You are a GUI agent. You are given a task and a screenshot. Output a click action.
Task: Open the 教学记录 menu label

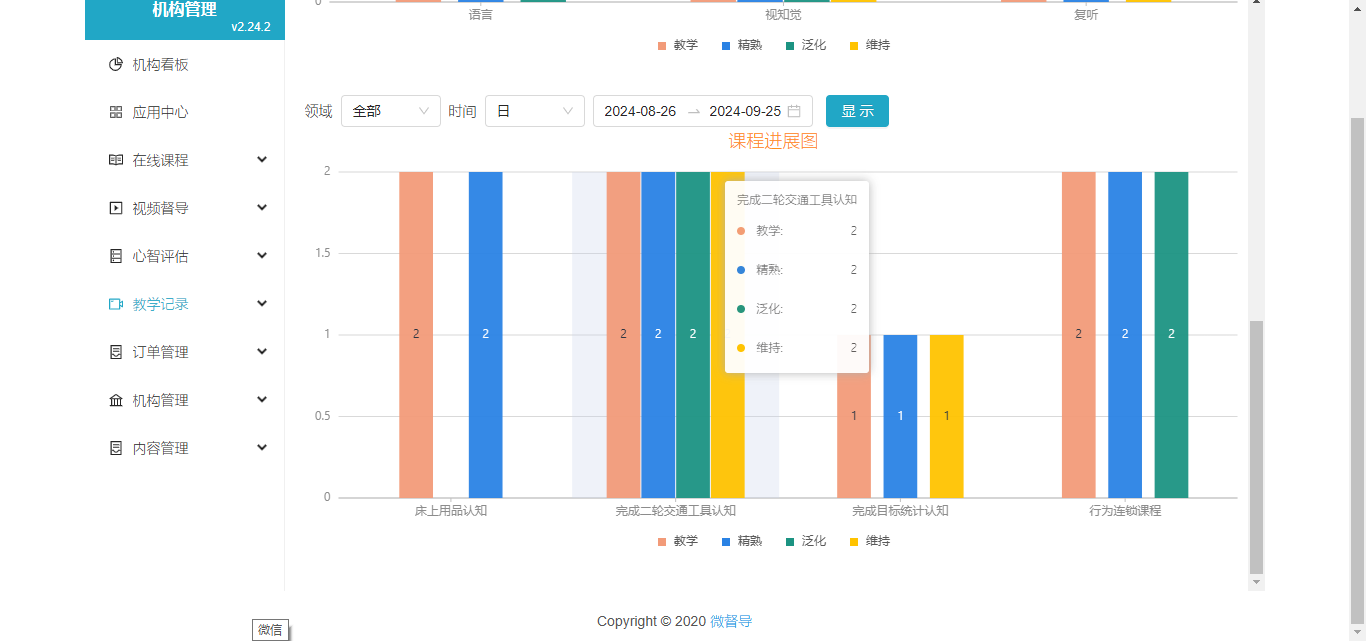click(x=160, y=305)
